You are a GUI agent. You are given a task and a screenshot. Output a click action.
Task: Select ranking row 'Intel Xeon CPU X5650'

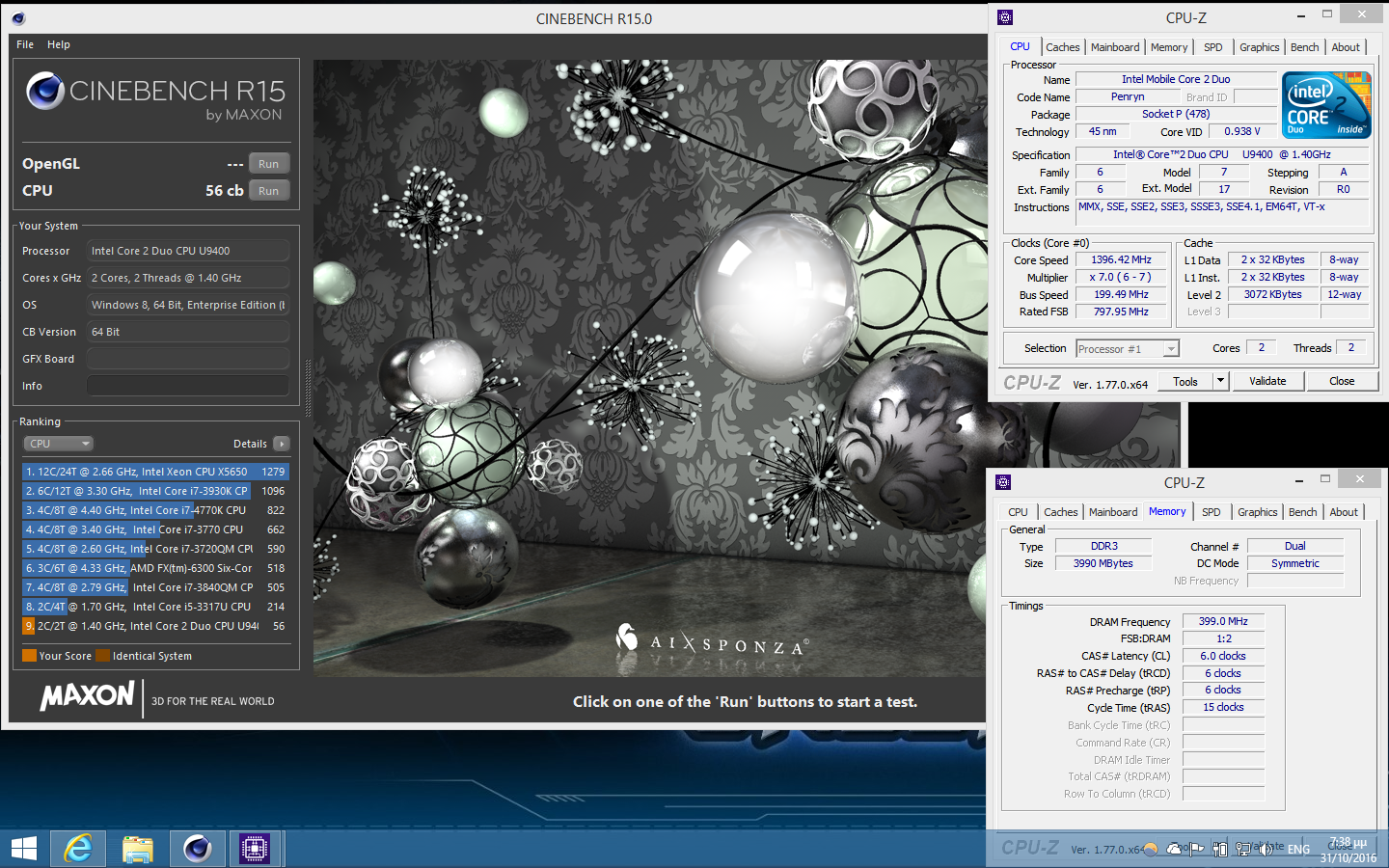click(155, 472)
